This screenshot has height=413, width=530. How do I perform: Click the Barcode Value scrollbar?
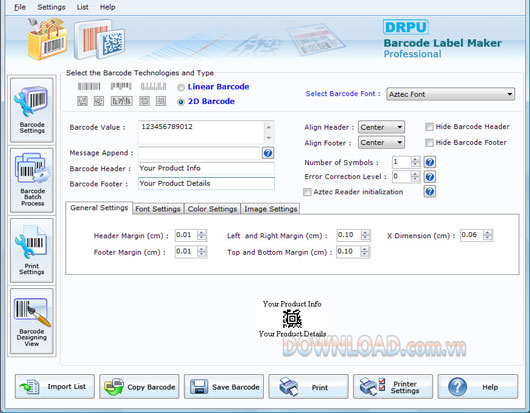click(x=268, y=132)
